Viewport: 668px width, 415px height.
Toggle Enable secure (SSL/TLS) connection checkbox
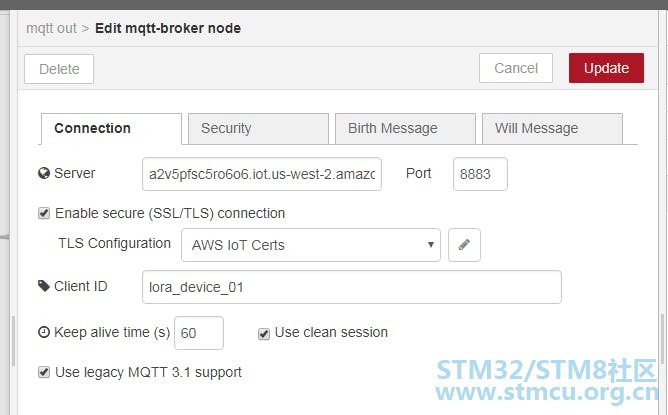[x=44, y=213]
